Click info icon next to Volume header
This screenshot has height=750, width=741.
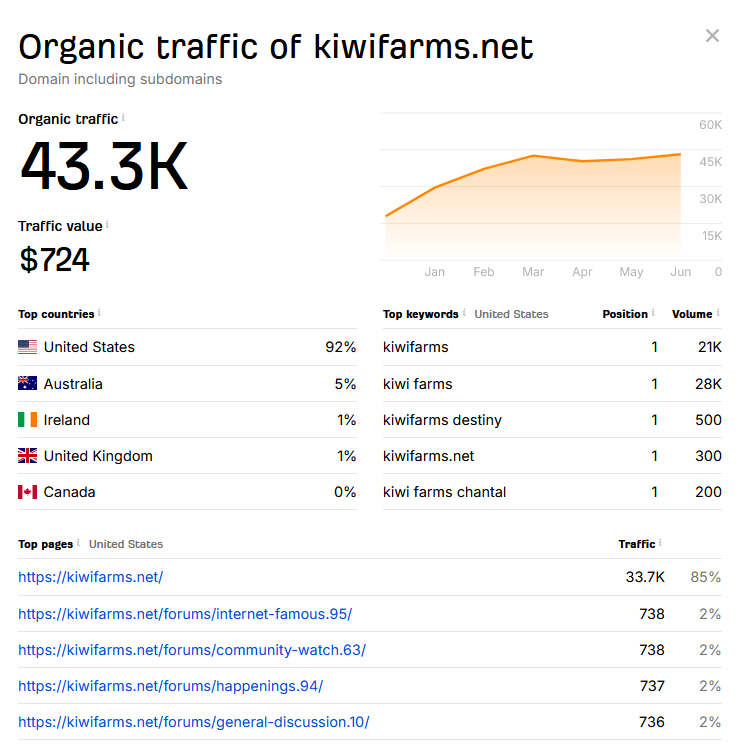point(718,313)
